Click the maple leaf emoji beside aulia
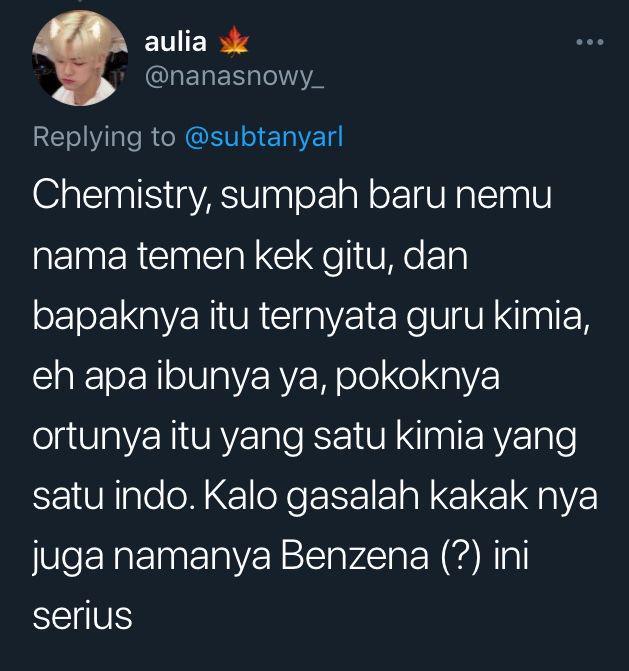The width and height of the screenshot is (629, 671). (234, 41)
